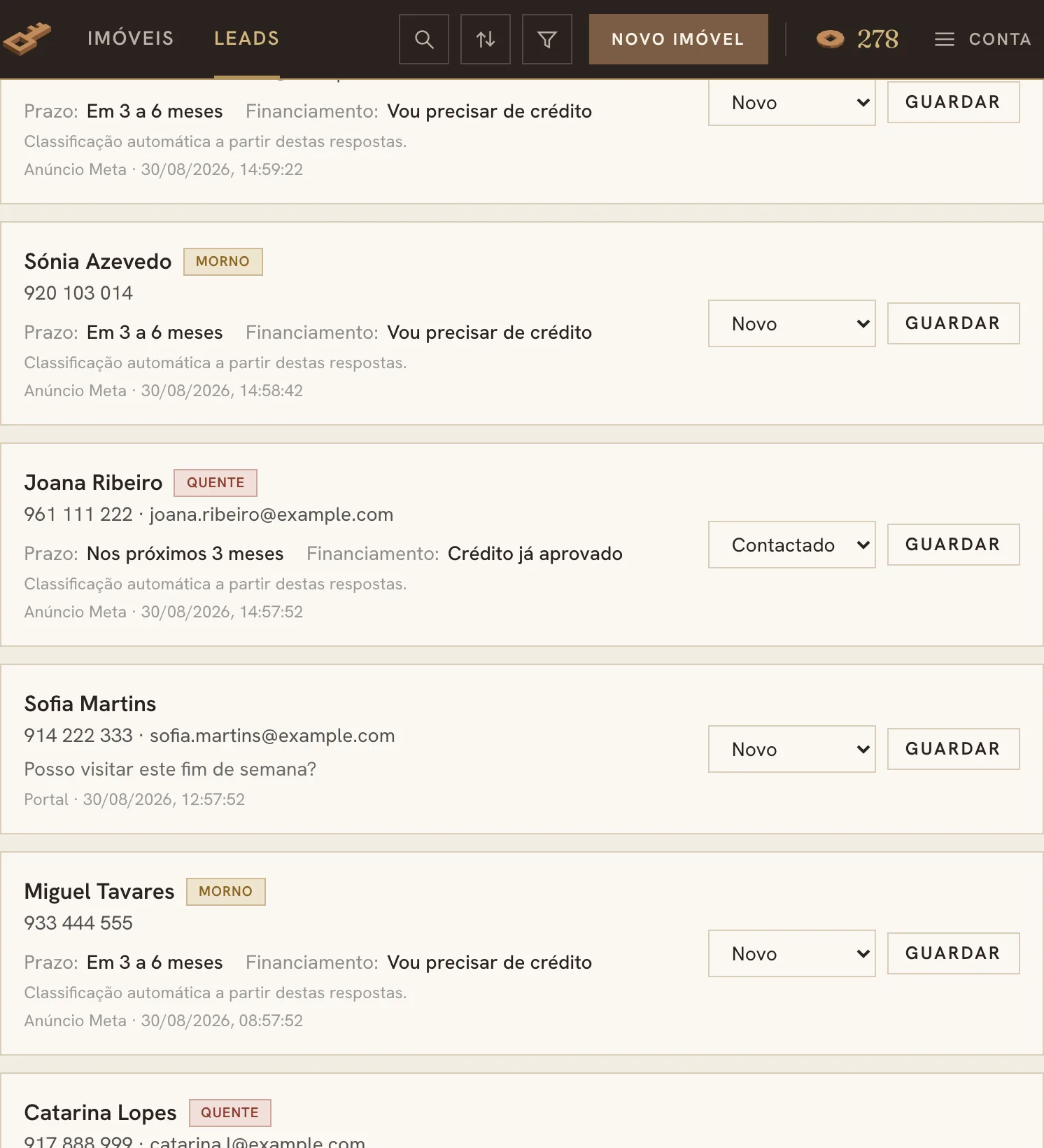Select the lead name Catarina Lopes
1044x1148 pixels.
(101, 1113)
